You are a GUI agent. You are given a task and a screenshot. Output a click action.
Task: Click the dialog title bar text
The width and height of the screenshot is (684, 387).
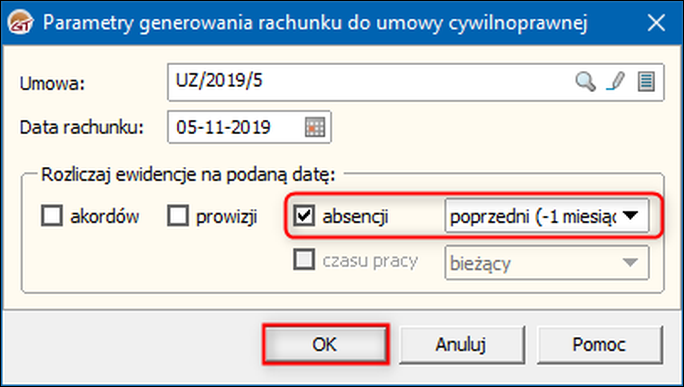point(315,23)
